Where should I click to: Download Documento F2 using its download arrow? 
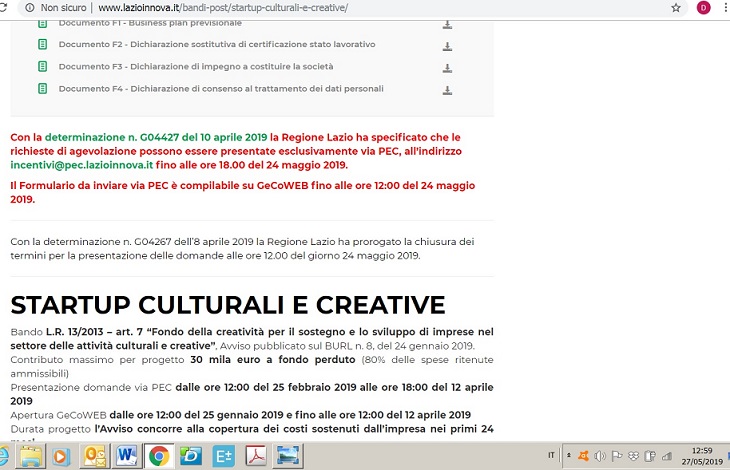coord(447,45)
